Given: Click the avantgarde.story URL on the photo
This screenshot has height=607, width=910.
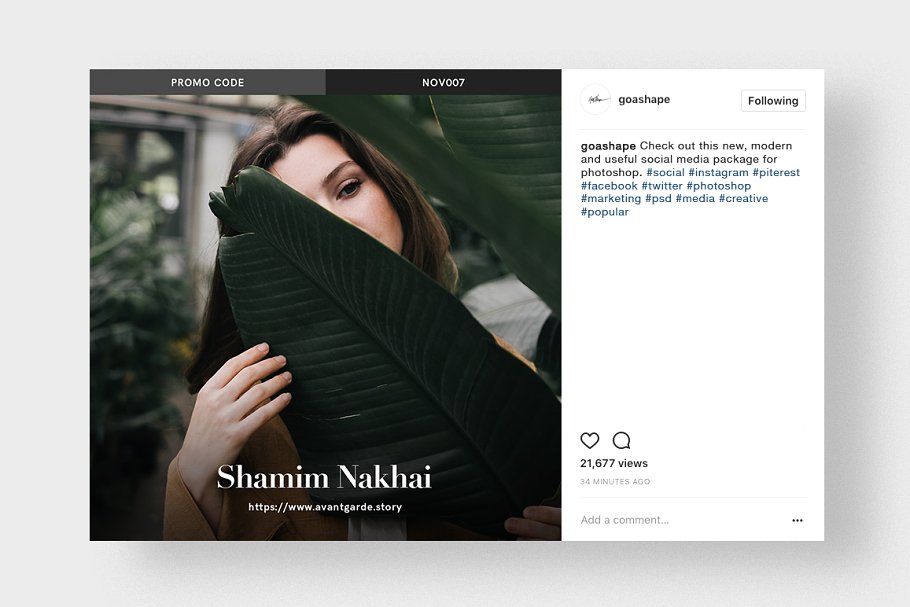Looking at the screenshot, I should 325,507.
